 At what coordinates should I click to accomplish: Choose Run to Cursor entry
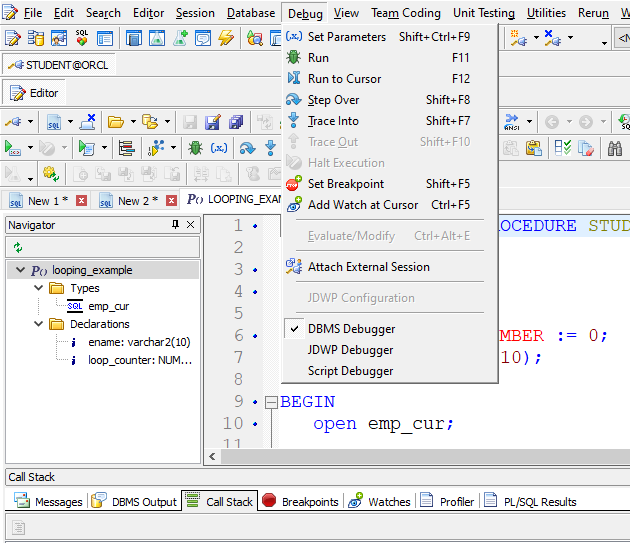click(390, 78)
